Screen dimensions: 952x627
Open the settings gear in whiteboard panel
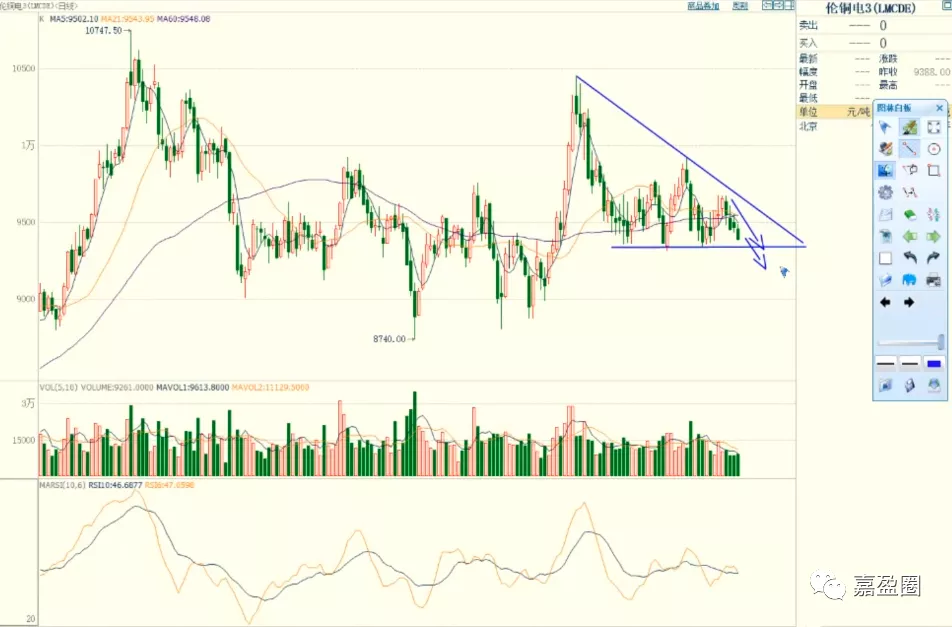pos(885,192)
